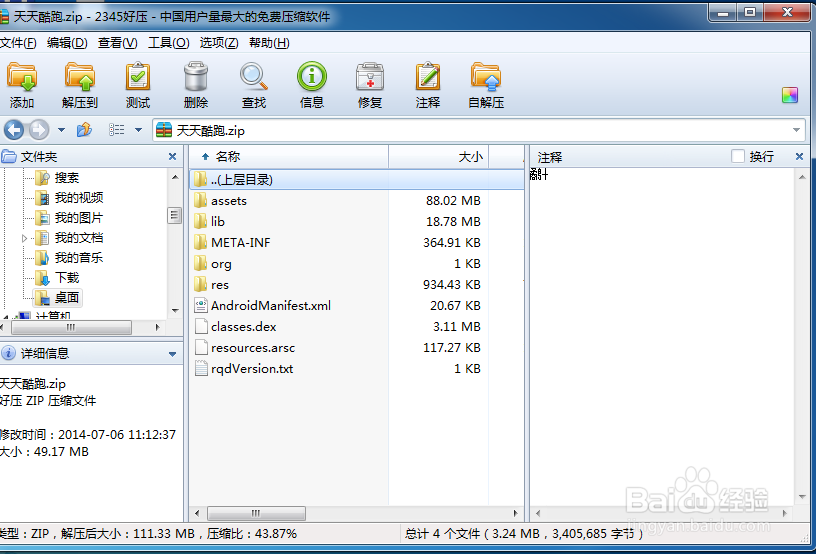
Task: Open the colorful skin theme icon
Action: click(x=789, y=95)
